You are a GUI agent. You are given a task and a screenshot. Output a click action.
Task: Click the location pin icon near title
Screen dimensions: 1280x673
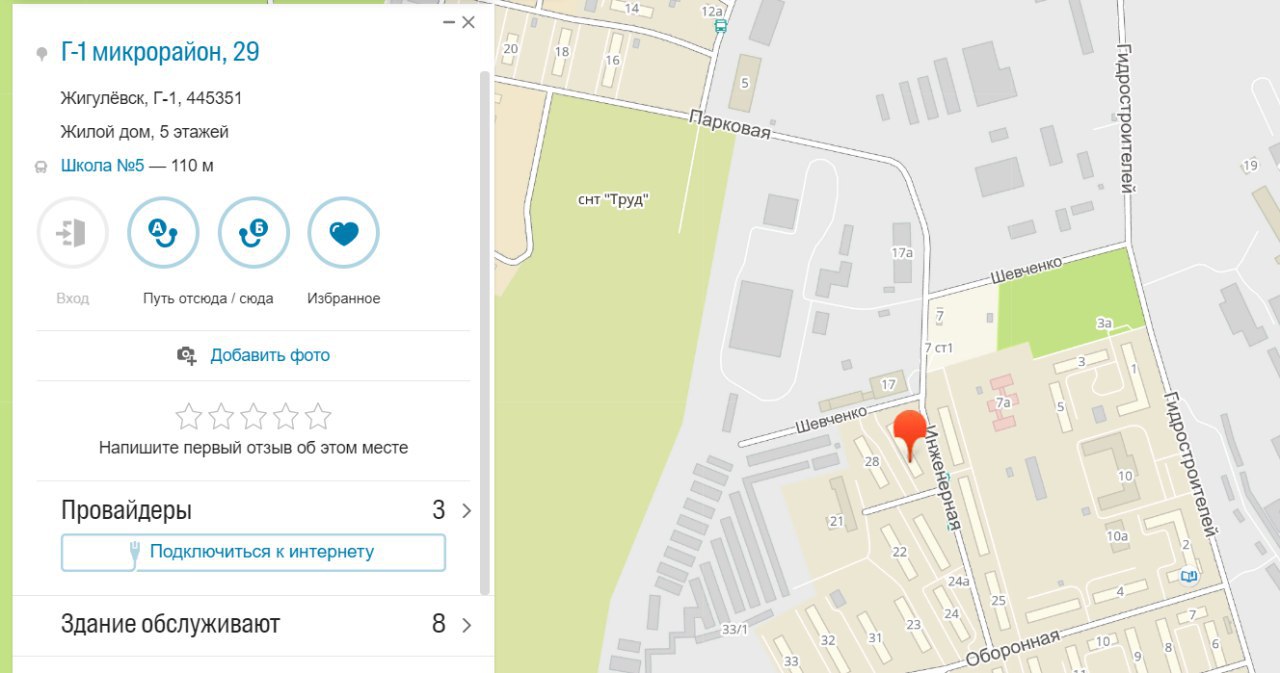41,53
